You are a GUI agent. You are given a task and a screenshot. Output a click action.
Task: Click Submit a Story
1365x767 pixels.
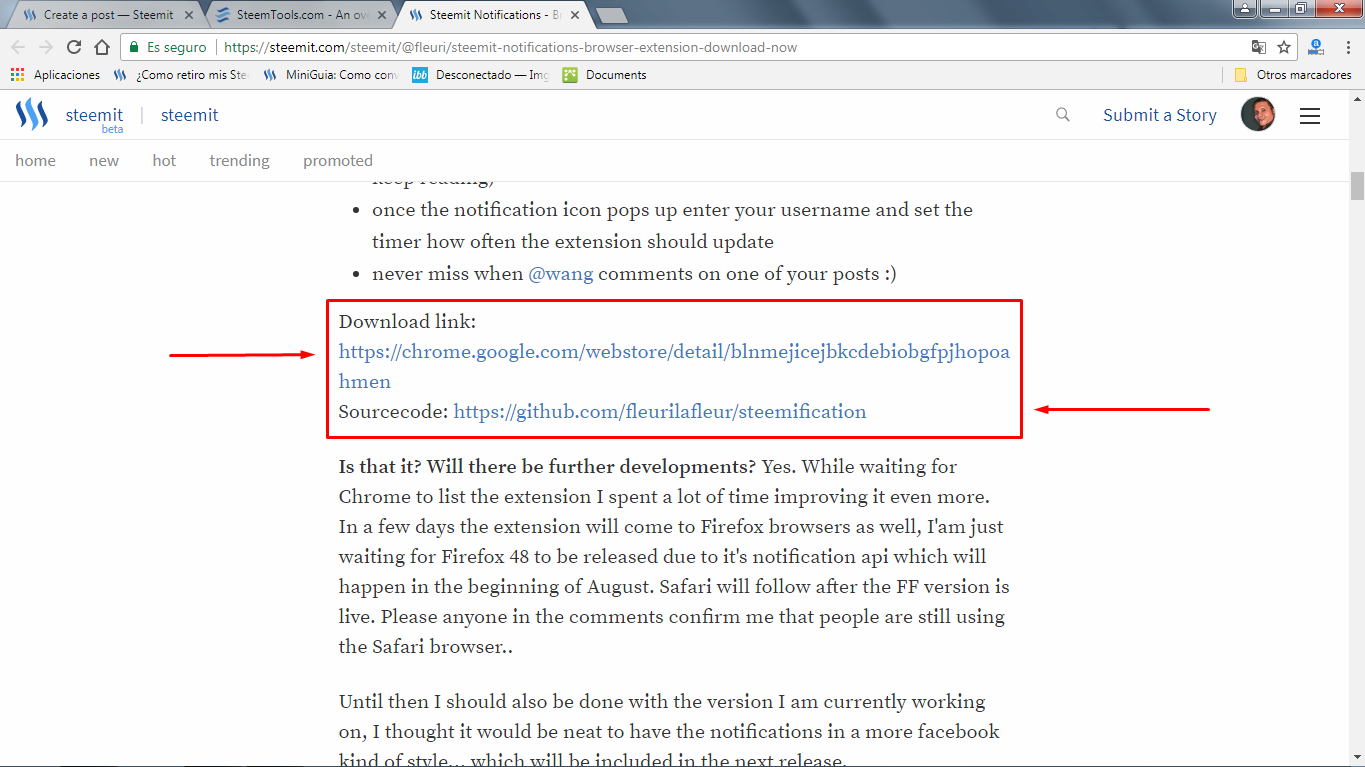click(x=1160, y=115)
